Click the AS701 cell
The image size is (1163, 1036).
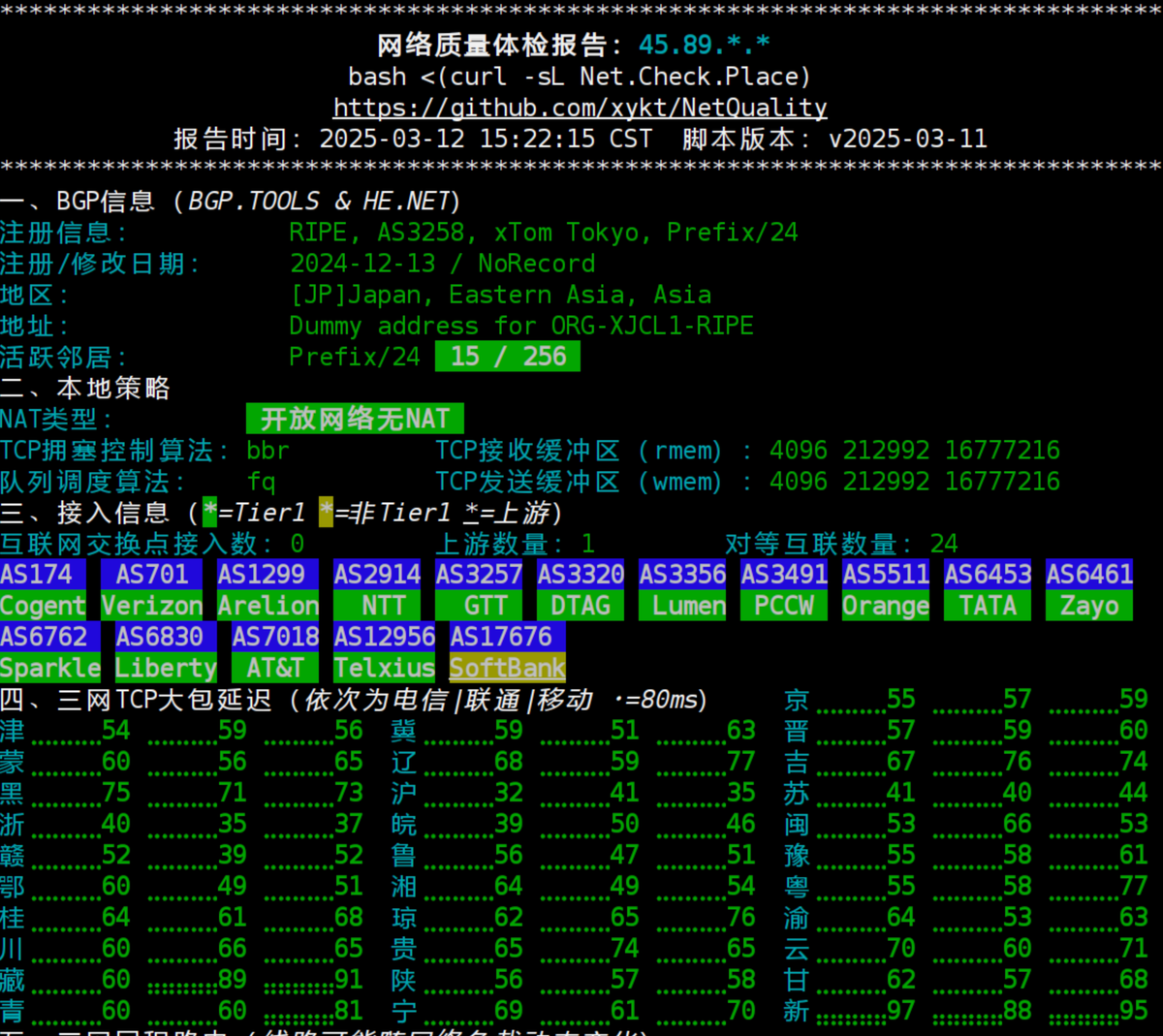coord(152,575)
